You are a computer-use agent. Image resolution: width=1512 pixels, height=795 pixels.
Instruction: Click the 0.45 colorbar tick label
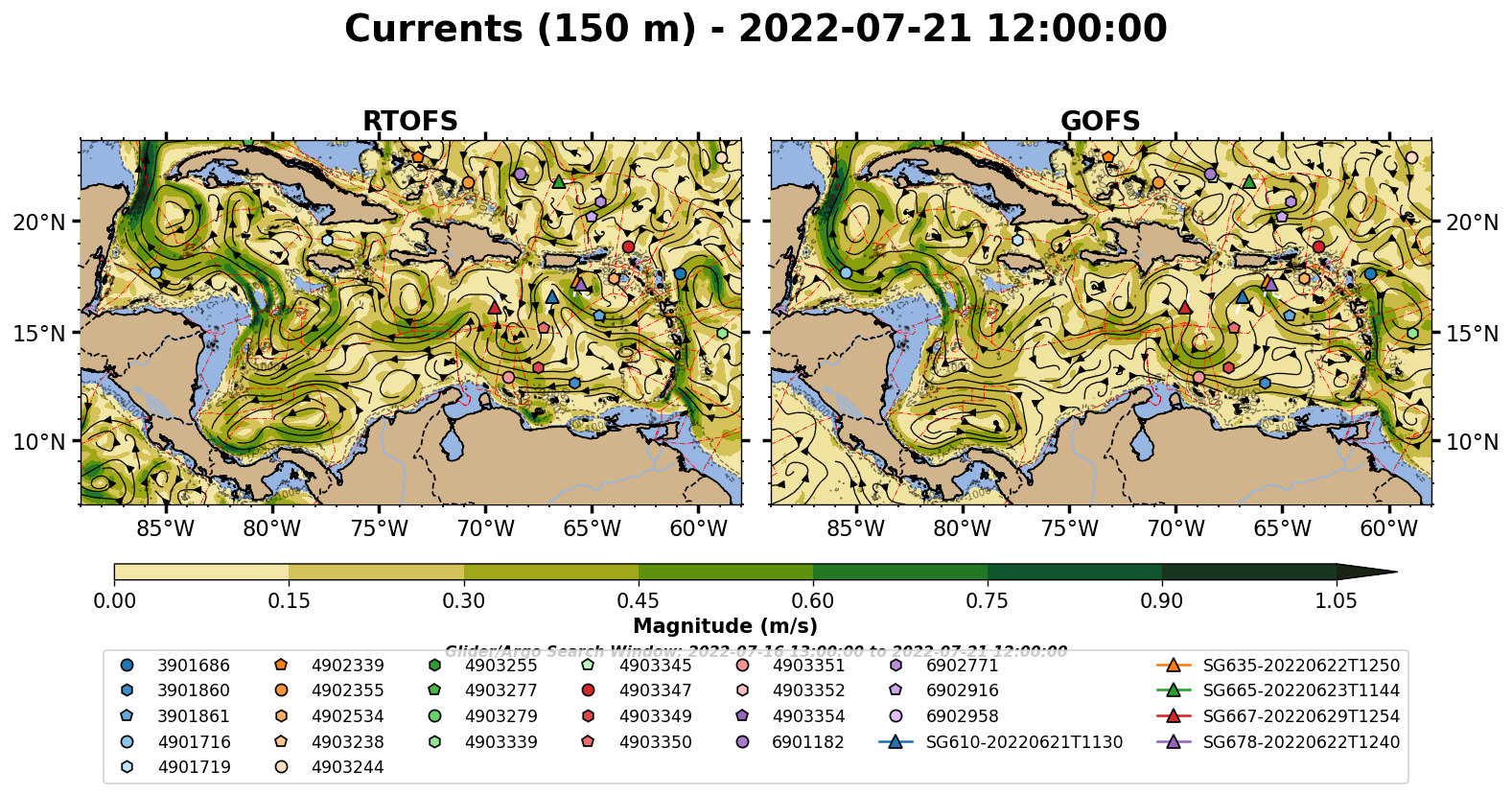[639, 601]
